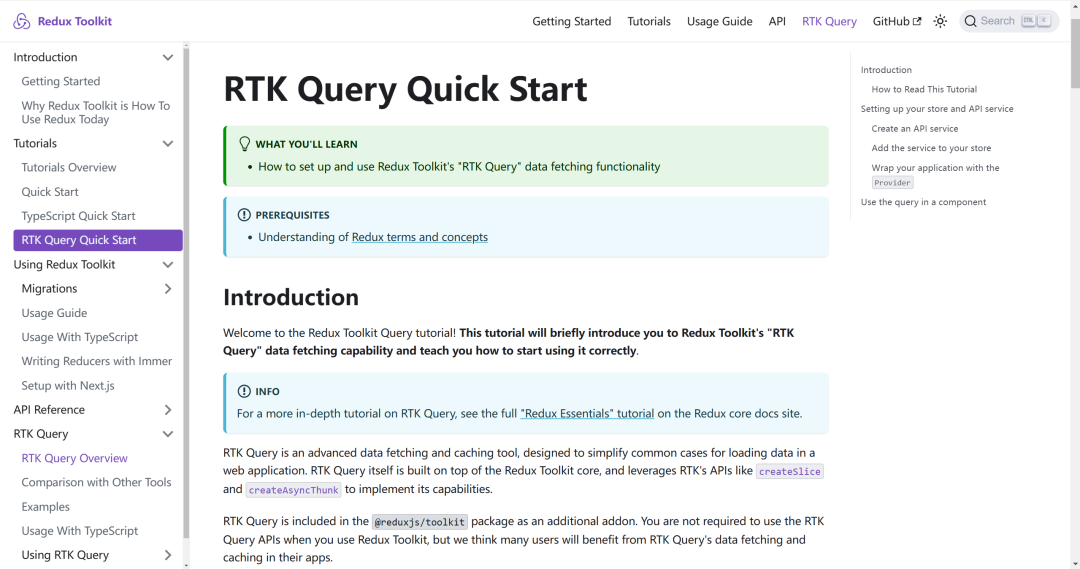Open Writing Reducers with Immer page
Viewport: 1080px width, 569px height.
click(x=96, y=361)
